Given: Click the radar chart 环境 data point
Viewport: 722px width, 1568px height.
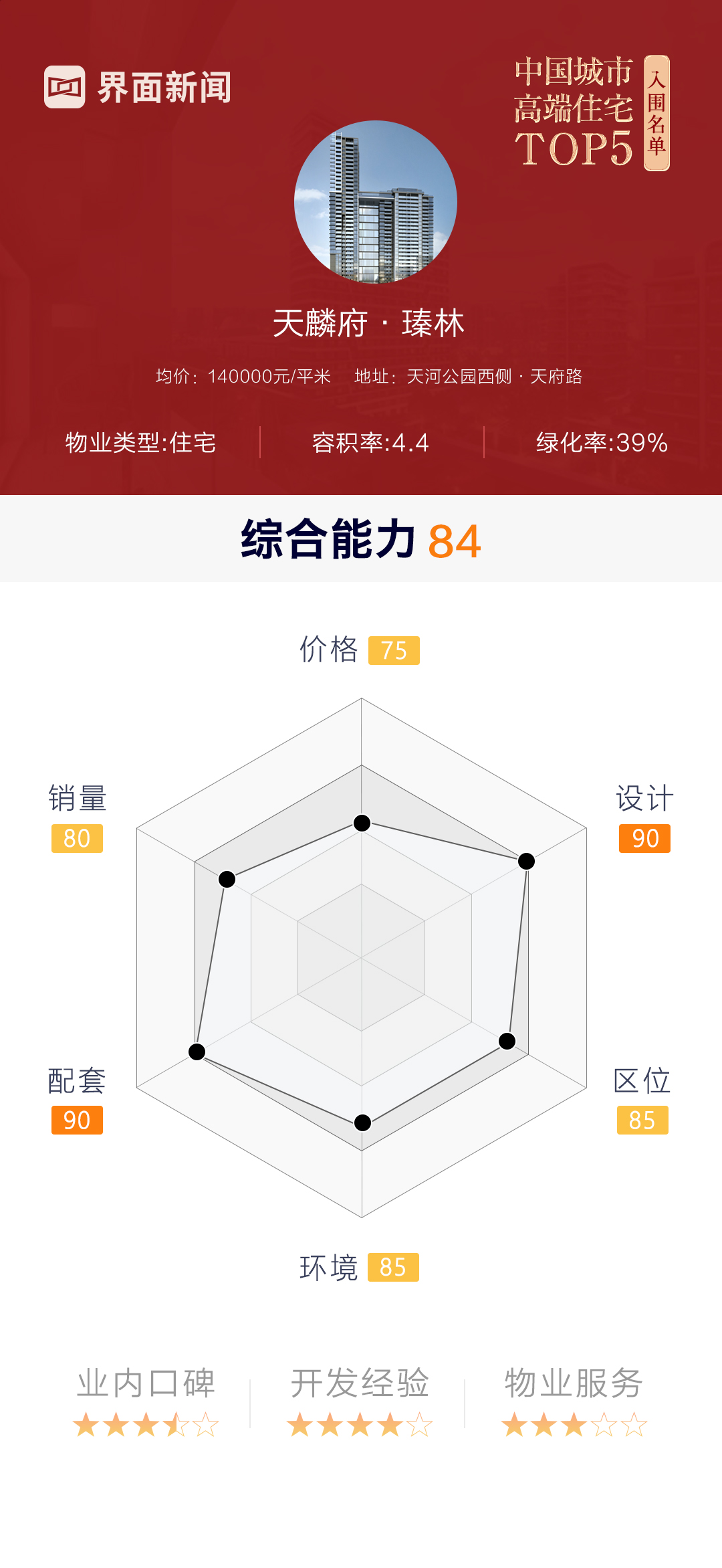Looking at the screenshot, I should [x=362, y=1122].
